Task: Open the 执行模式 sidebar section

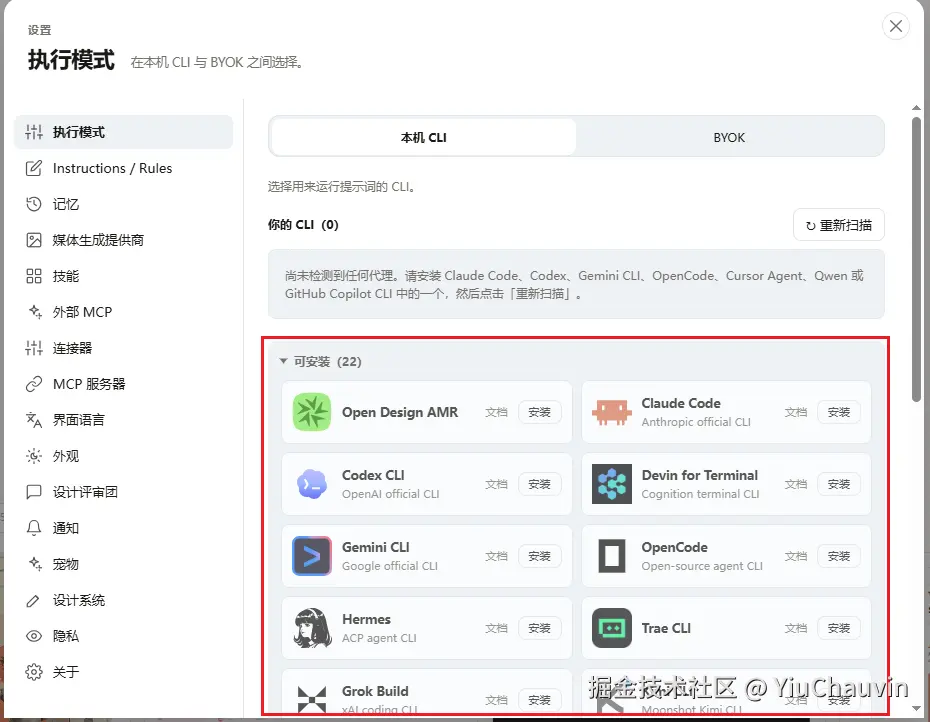Action: [x=123, y=132]
